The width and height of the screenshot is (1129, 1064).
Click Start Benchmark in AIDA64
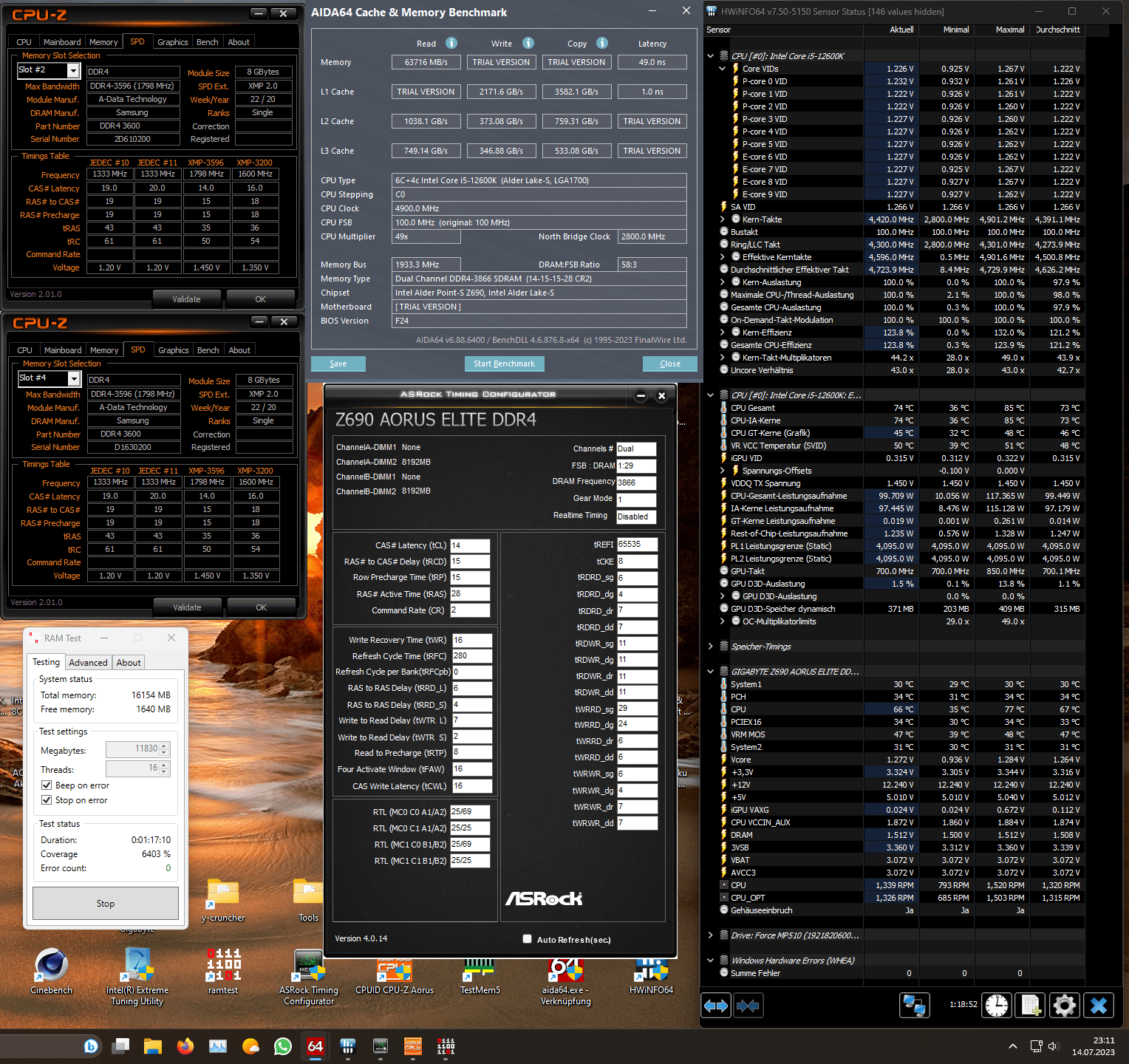(x=504, y=364)
